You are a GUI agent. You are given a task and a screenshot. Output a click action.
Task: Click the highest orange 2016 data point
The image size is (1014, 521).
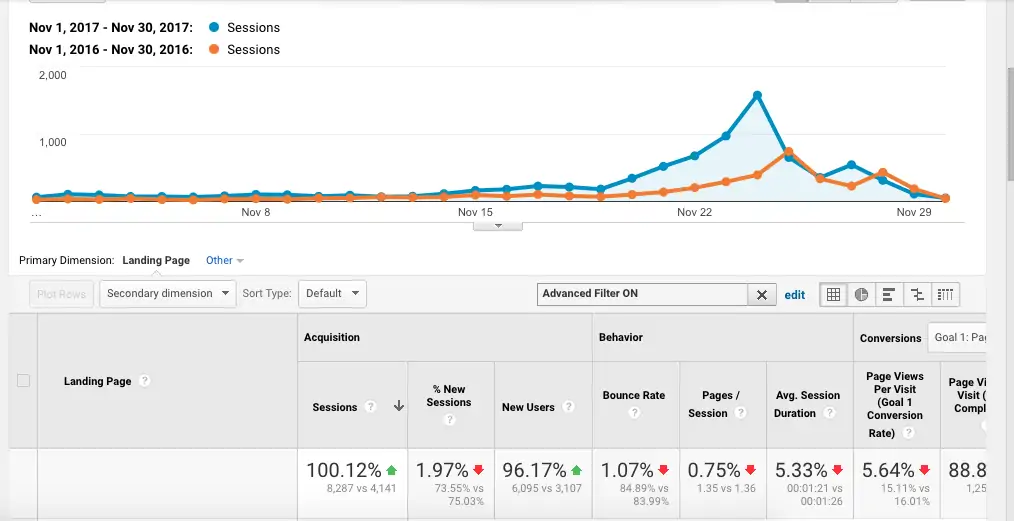(789, 151)
